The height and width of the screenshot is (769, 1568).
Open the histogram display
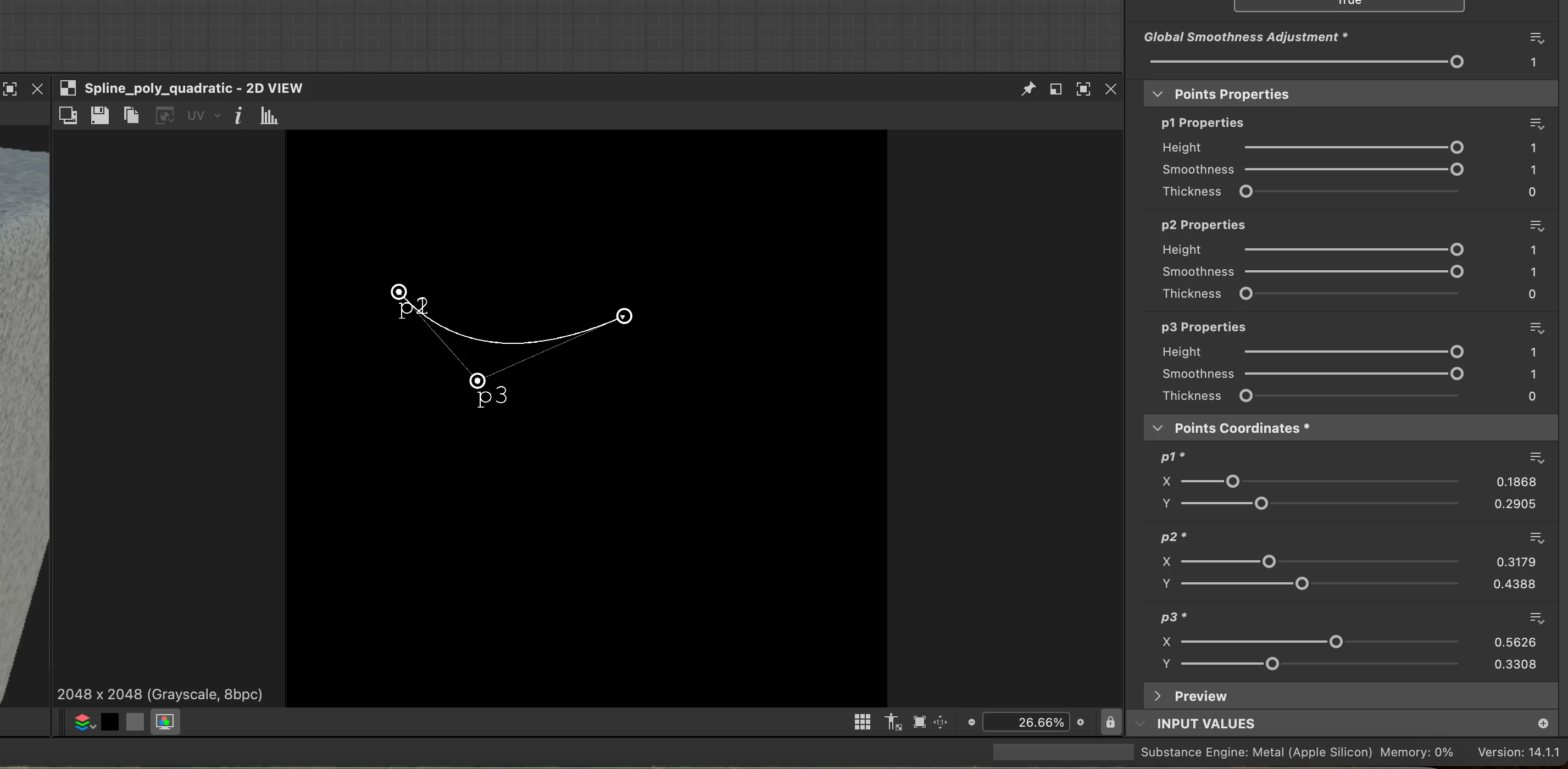pyautogui.click(x=269, y=115)
